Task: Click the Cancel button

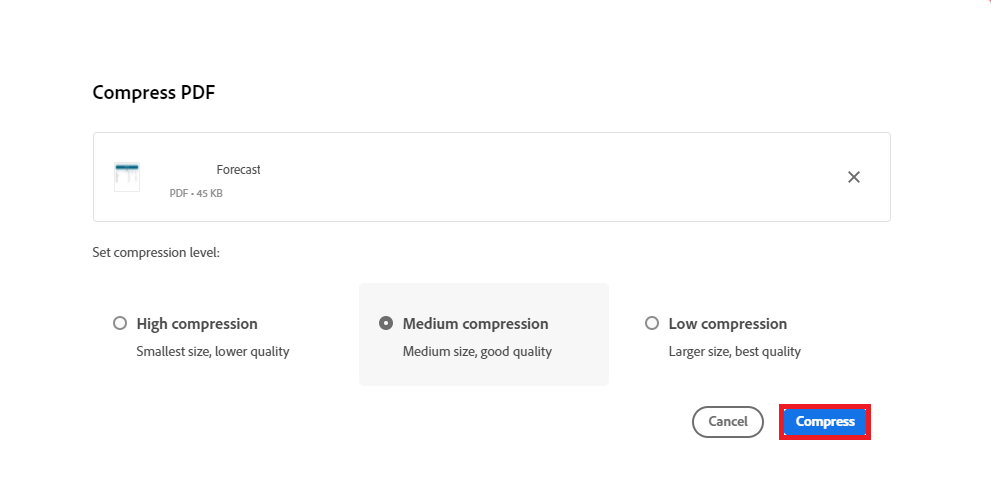Action: (727, 421)
